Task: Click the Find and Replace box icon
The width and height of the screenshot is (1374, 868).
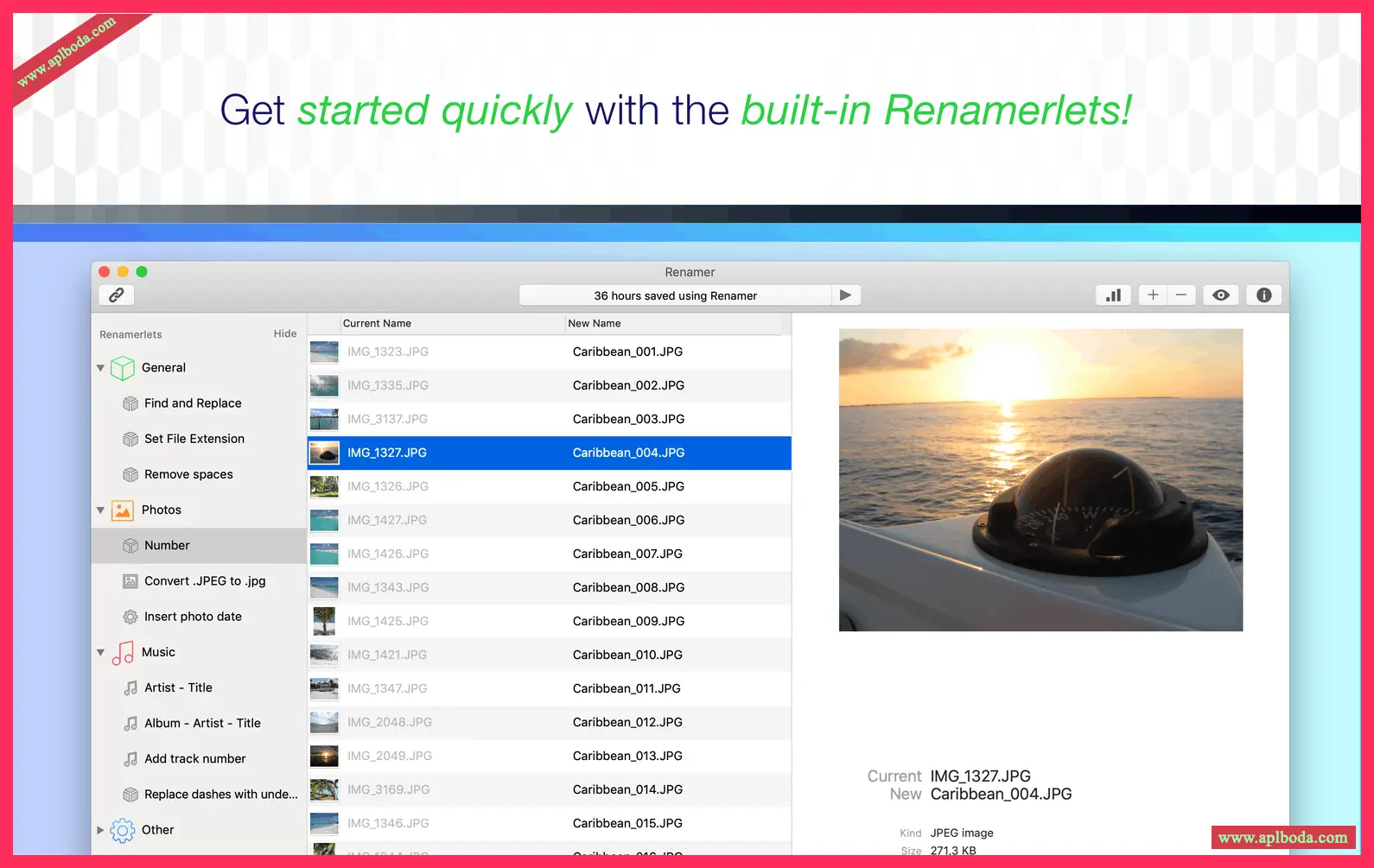Action: (130, 403)
